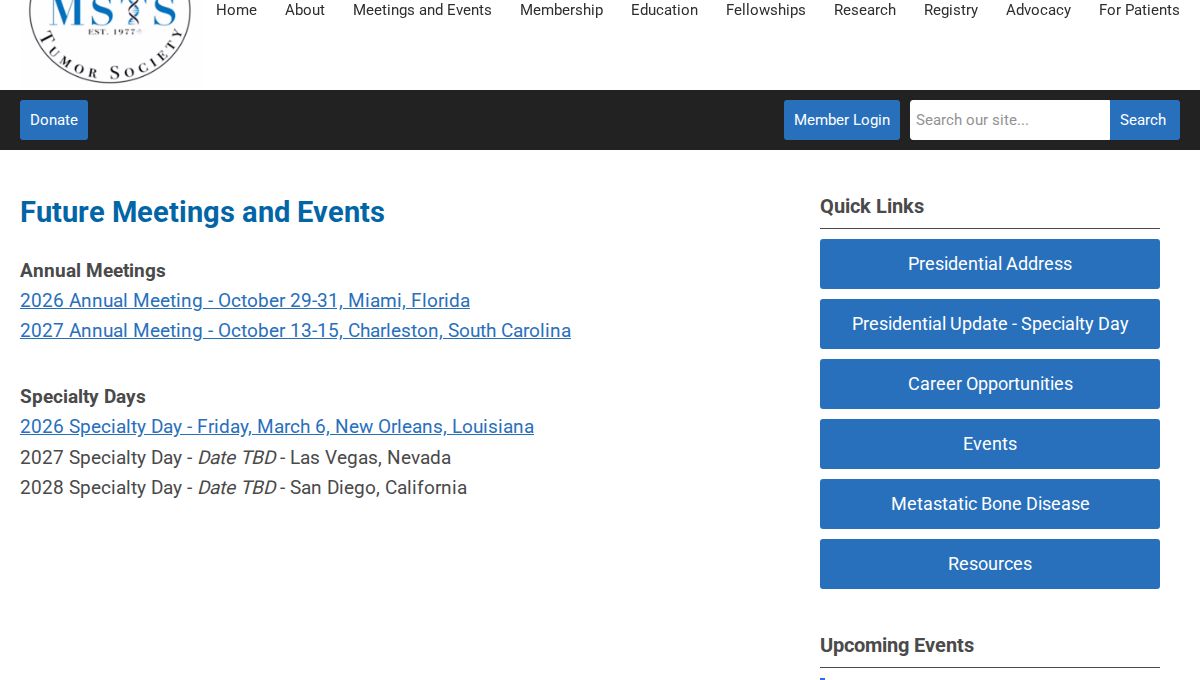Open the 2026 Specialty Day New Orleans link
Viewport: 1200px width, 680px height.
(x=277, y=427)
